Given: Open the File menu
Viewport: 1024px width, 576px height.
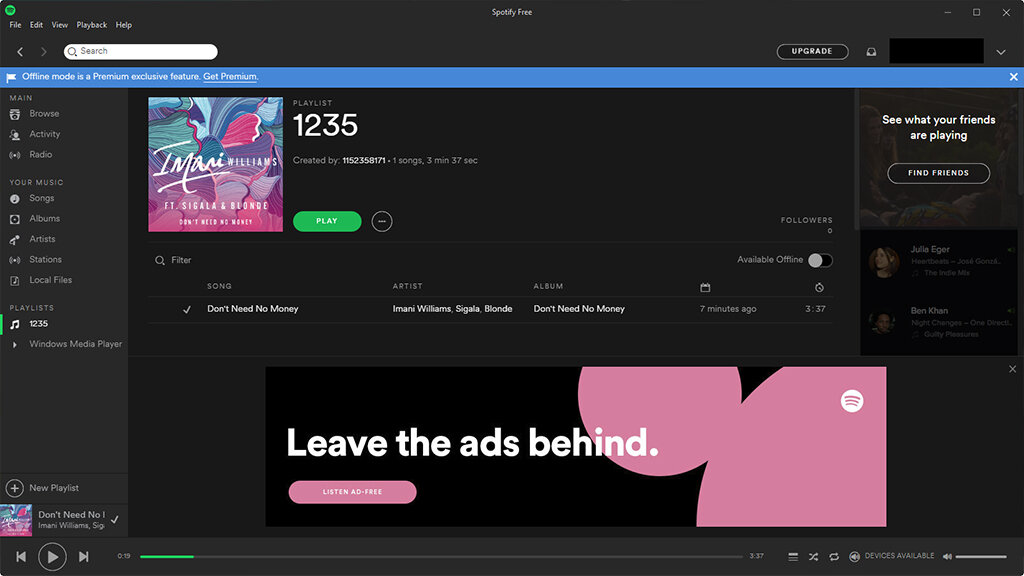Looking at the screenshot, I should tap(15, 25).
